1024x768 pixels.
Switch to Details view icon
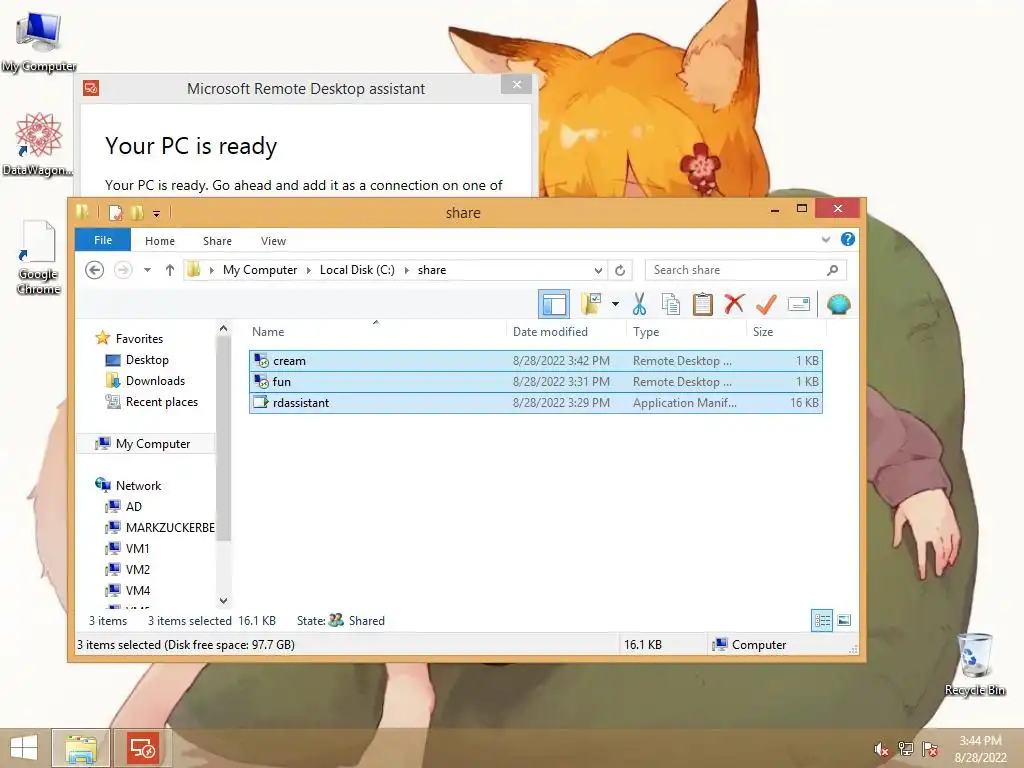pyautogui.click(x=822, y=620)
